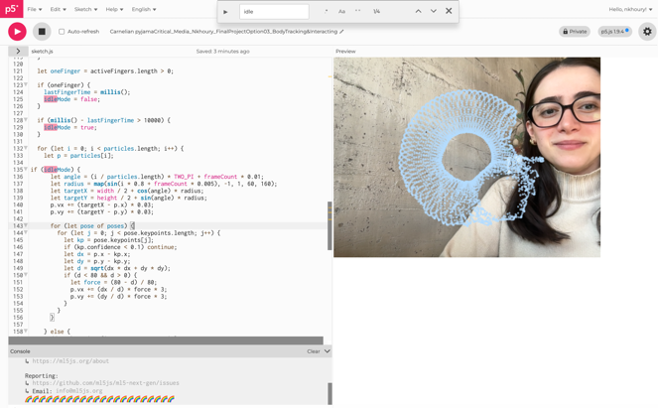
Task: Toggle replace field in find bar
Action: point(225,12)
